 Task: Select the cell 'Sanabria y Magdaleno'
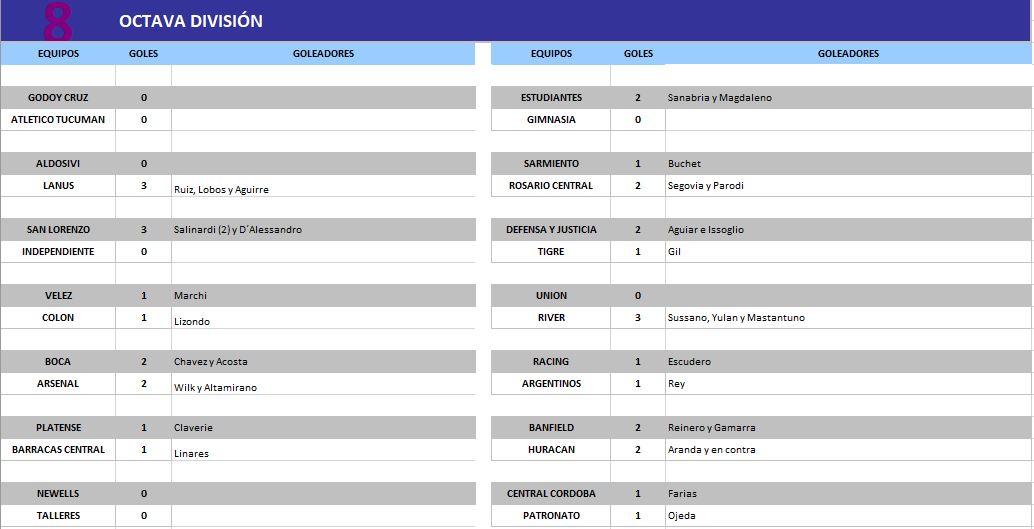849,98
